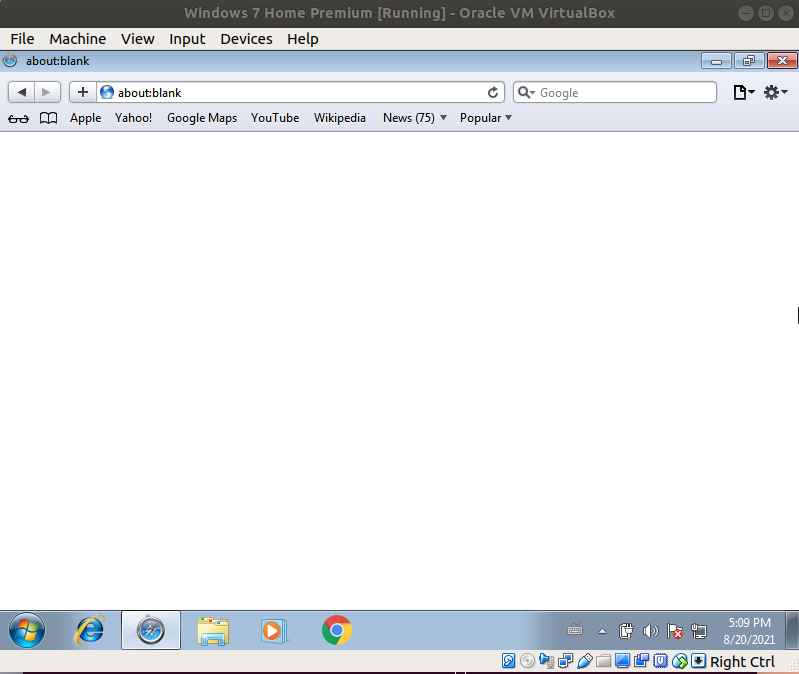Expand the search engine magnifier dropdown
Viewport: 799px width, 674px height.
point(526,92)
